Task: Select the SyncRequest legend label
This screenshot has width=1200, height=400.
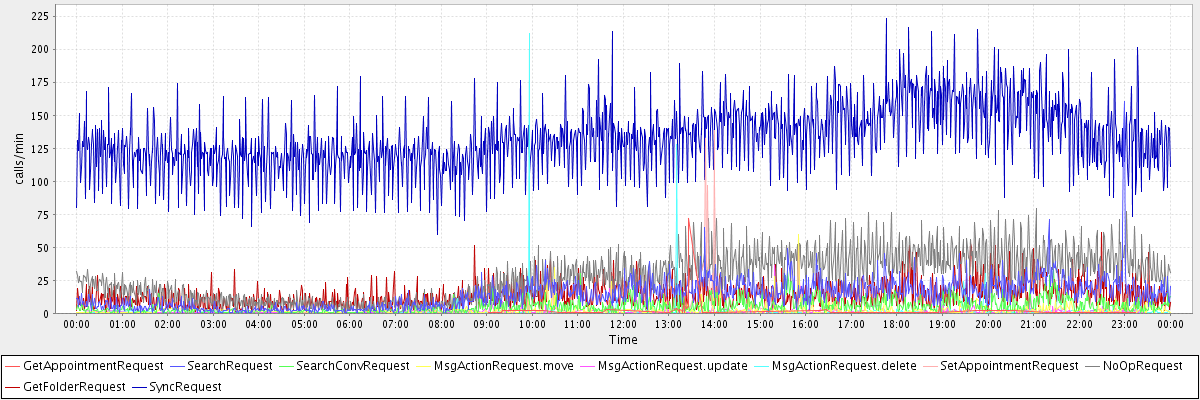Action: [x=185, y=386]
